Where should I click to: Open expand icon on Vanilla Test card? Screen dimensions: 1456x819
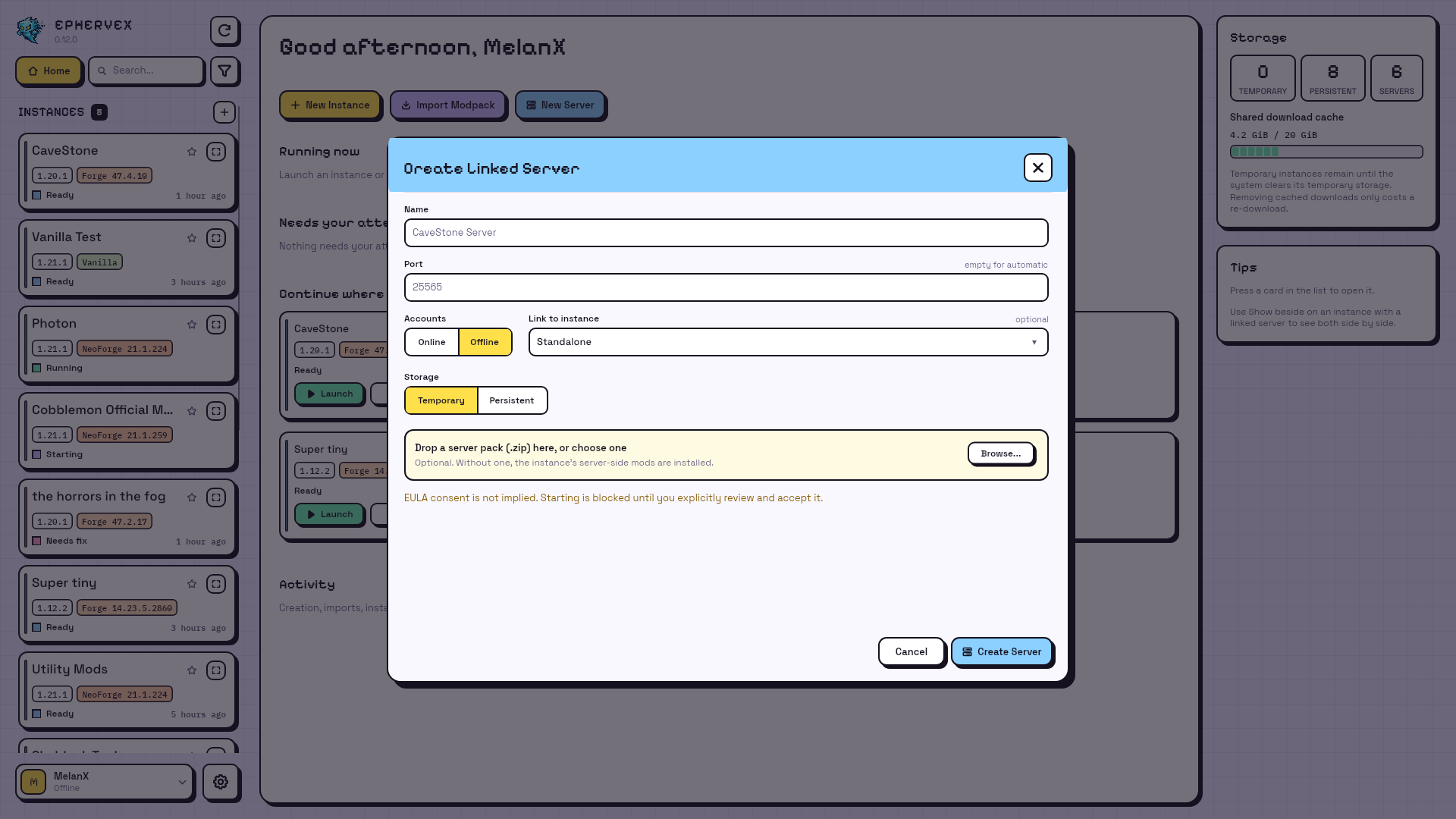(216, 238)
